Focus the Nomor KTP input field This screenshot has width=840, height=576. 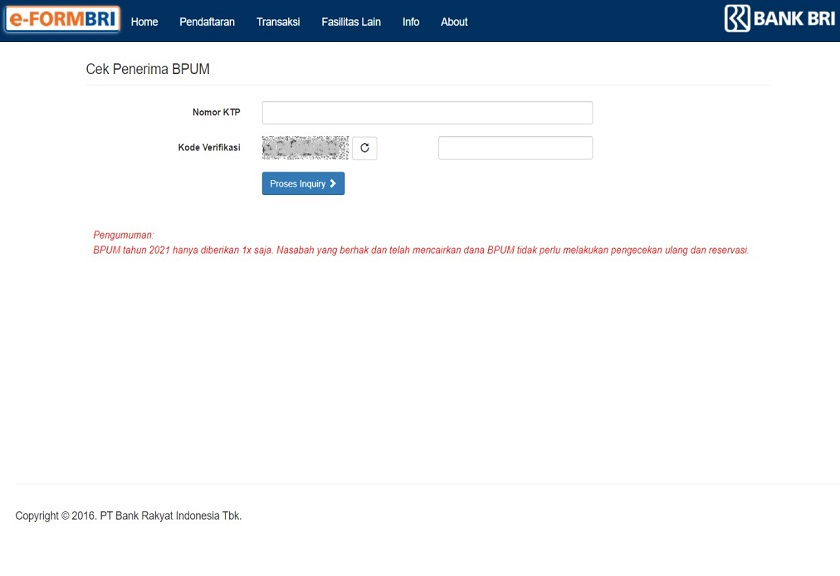(427, 113)
